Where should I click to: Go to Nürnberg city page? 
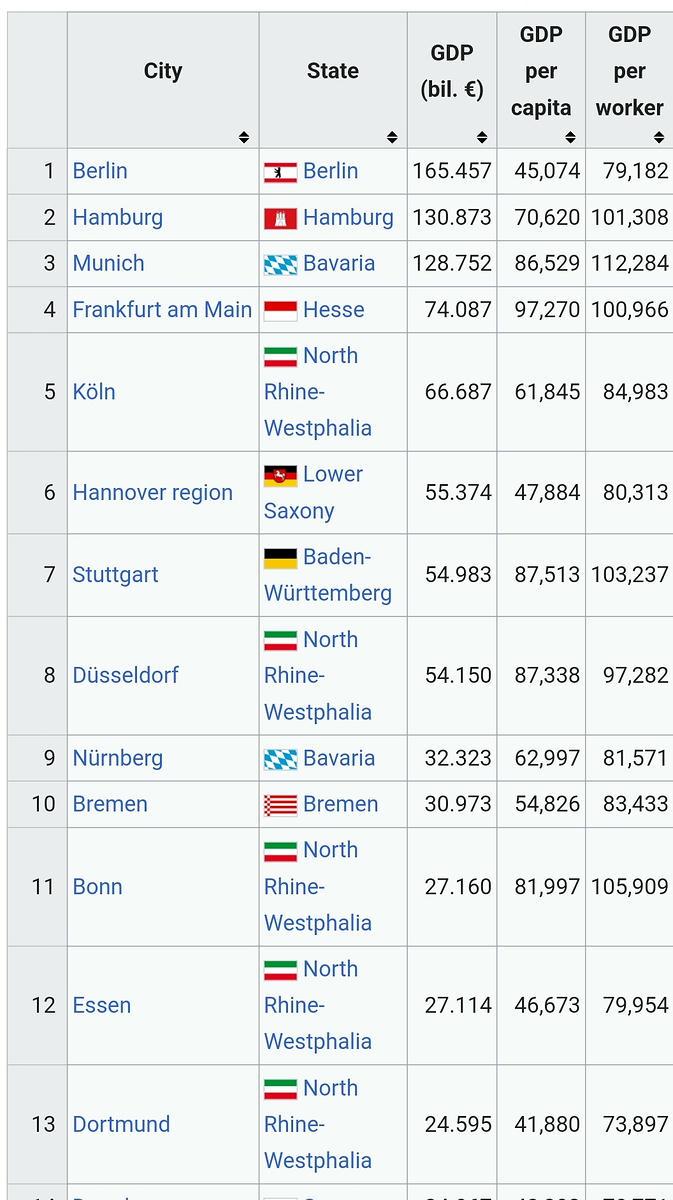pyautogui.click(x=117, y=758)
